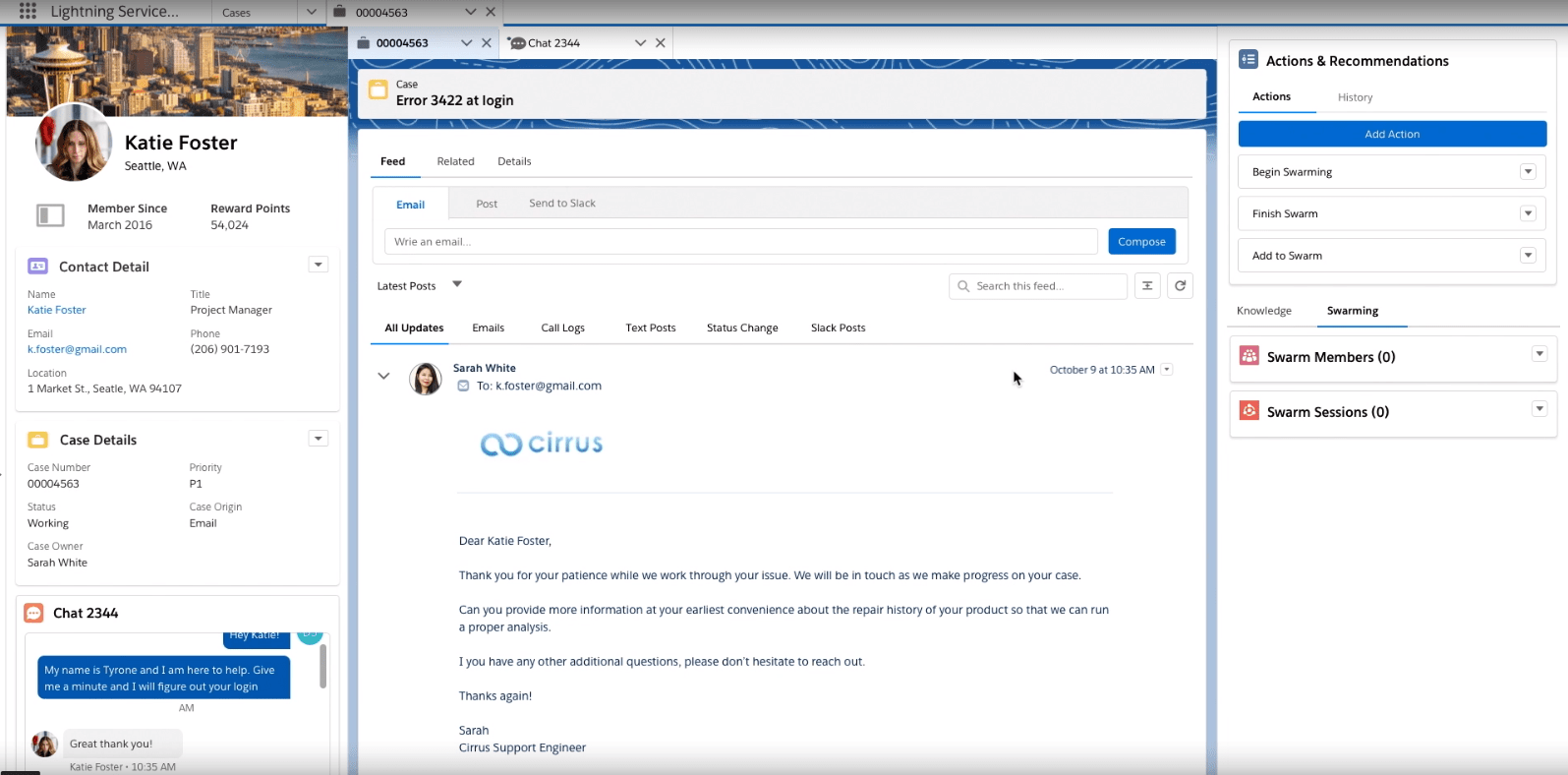Filter feed by Slack Posts
Viewport: 1568px width, 775px height.
(x=838, y=328)
